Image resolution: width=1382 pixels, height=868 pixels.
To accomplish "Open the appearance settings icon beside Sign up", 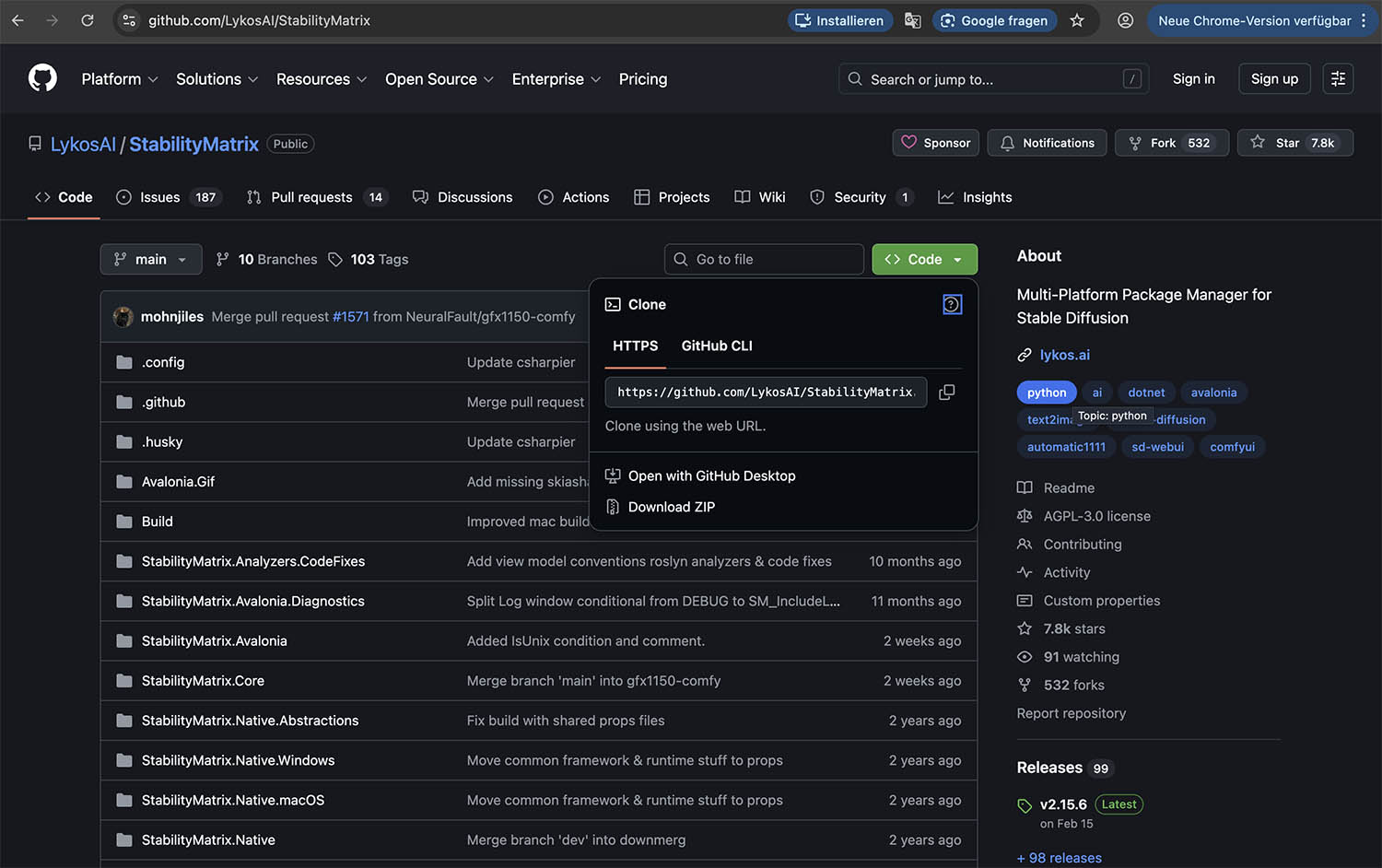I will click(x=1338, y=79).
